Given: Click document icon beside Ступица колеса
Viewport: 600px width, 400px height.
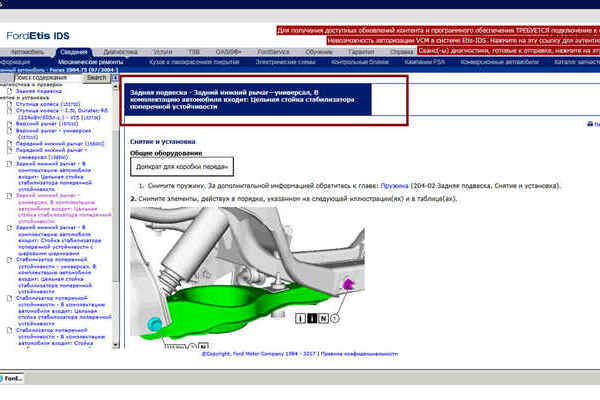Looking at the screenshot, I should coord(10,104).
